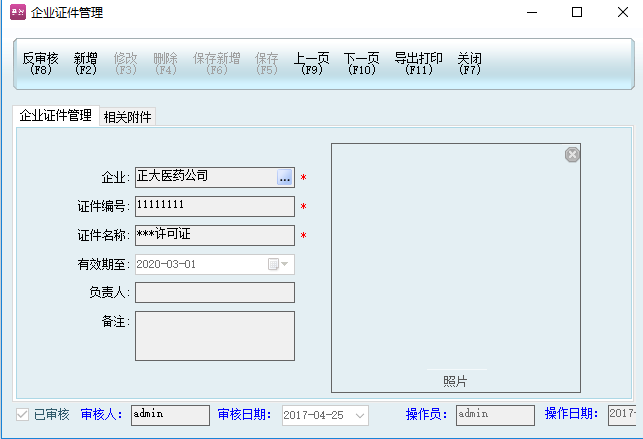
Task: Toggle the 已审核 checkbox
Action: click(22, 415)
